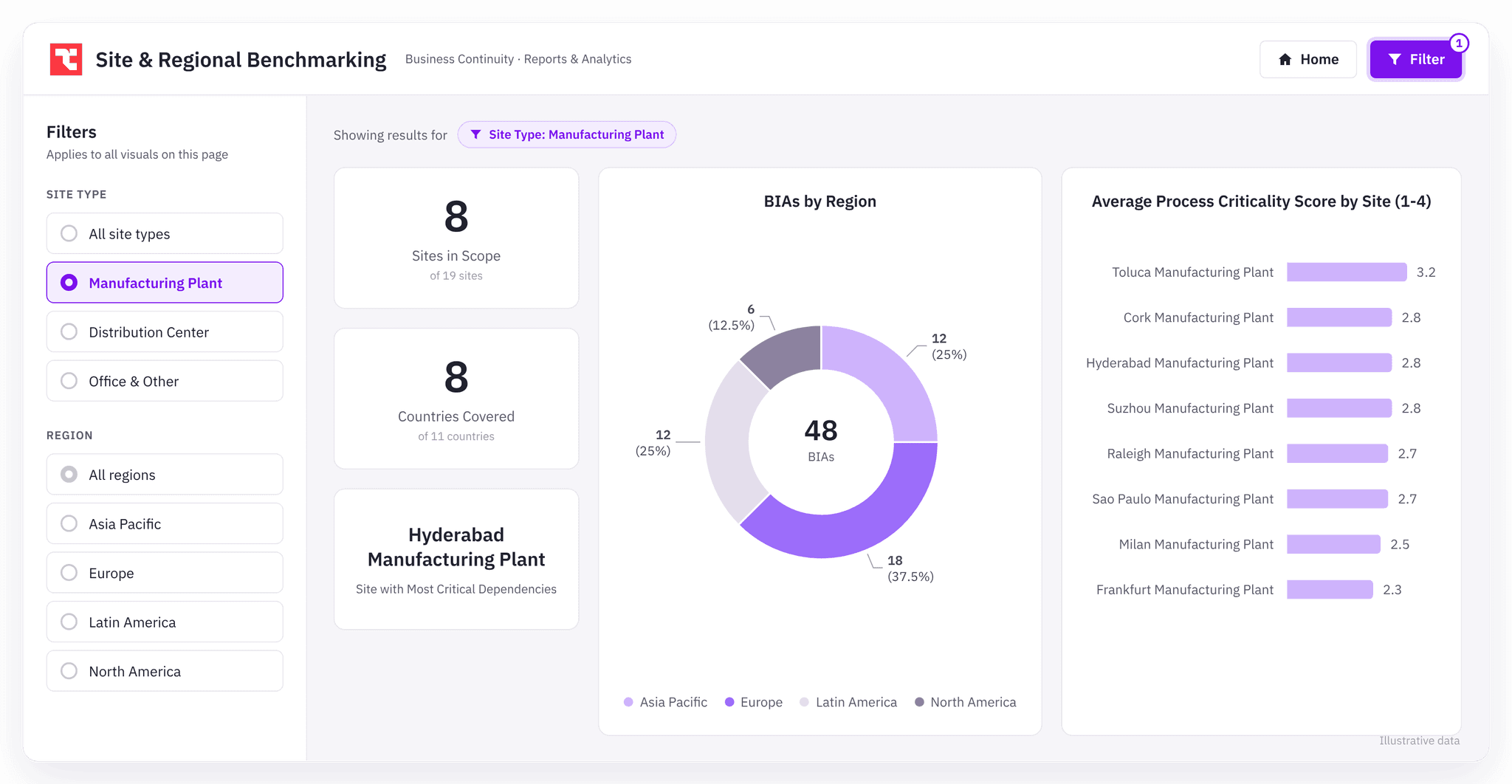Click the 18 (37.5%) donut label

click(x=910, y=568)
